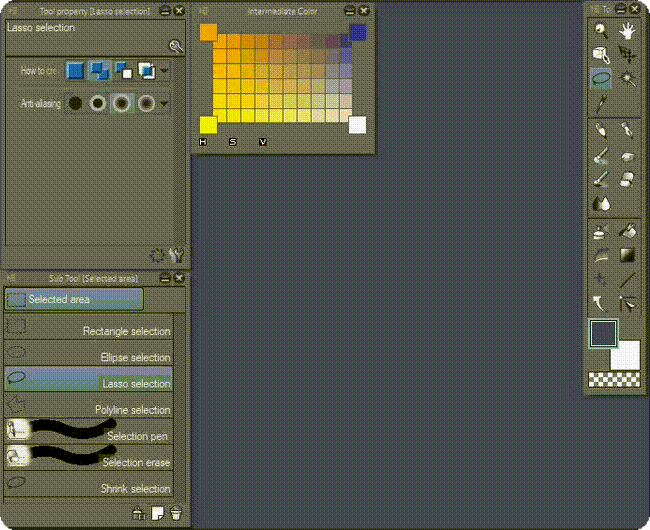Viewport: 650px width, 530px height.
Task: Choose Select from selection overlap mode
Action: [x=147, y=70]
